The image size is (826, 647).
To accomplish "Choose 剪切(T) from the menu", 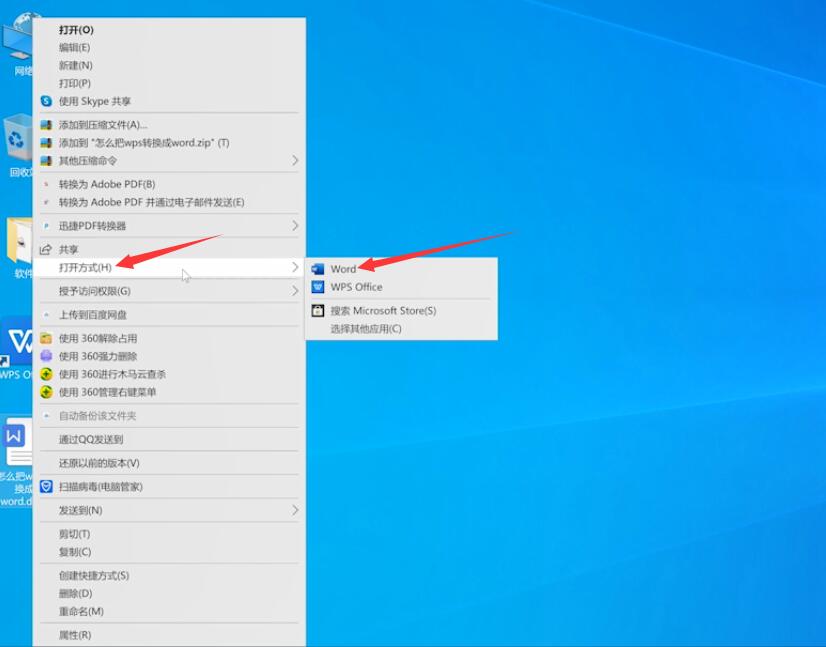I will tap(169, 534).
